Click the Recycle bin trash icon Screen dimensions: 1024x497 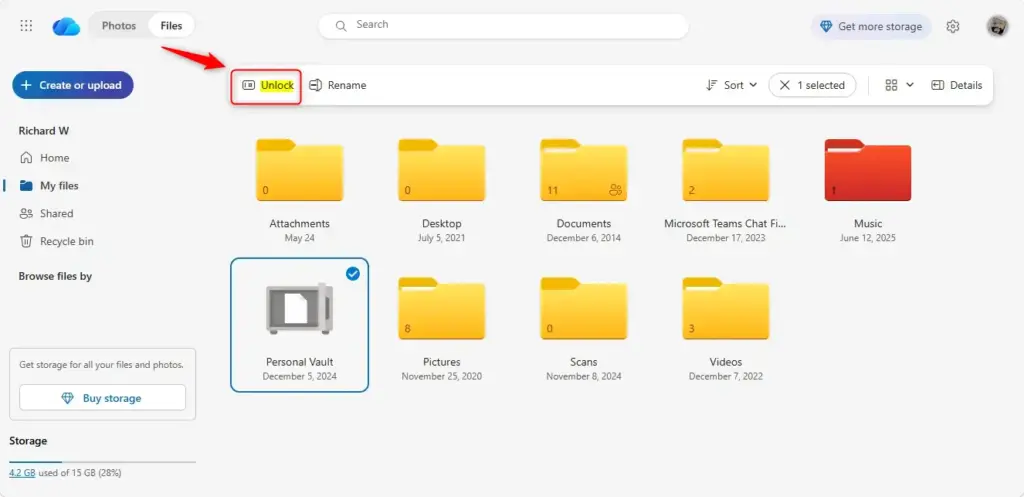tap(26, 241)
